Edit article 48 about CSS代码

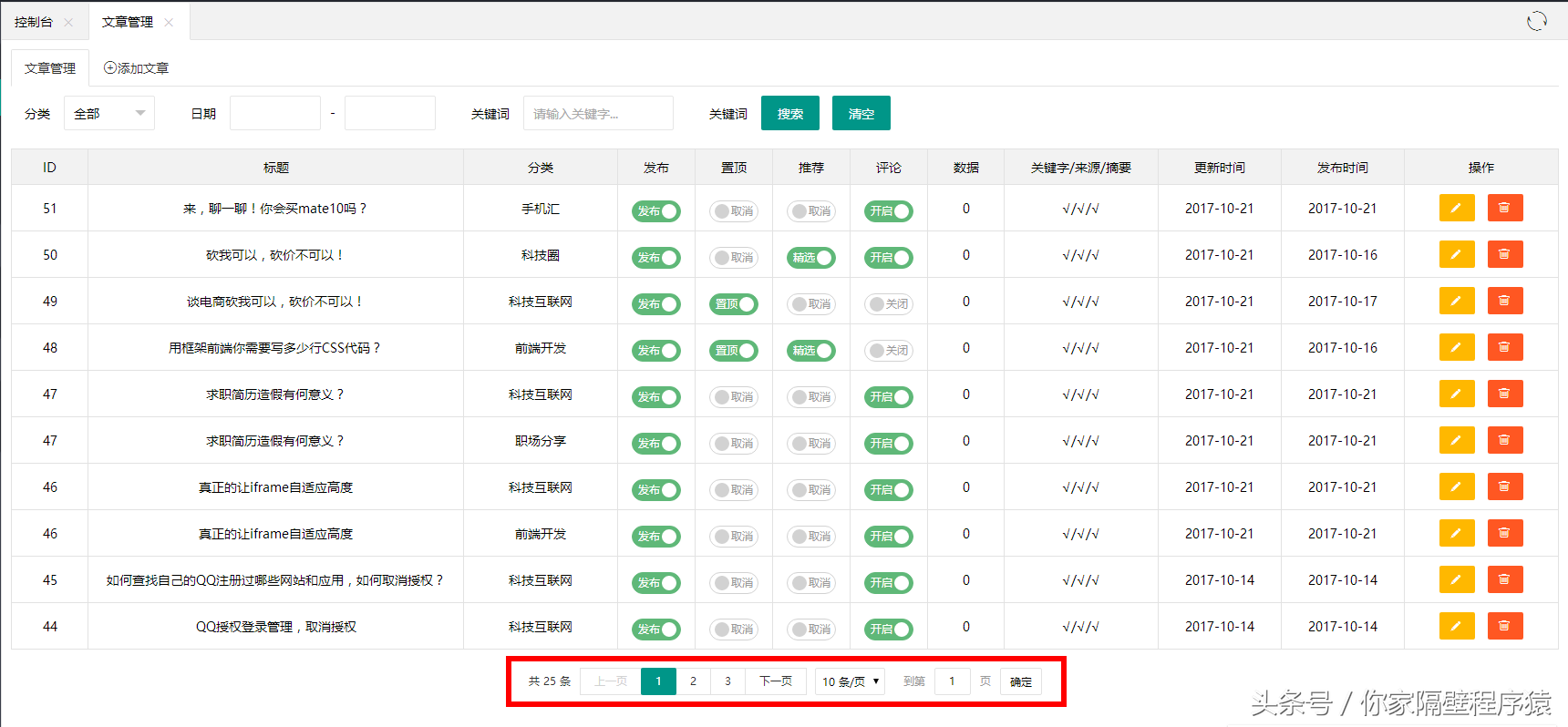(1457, 347)
